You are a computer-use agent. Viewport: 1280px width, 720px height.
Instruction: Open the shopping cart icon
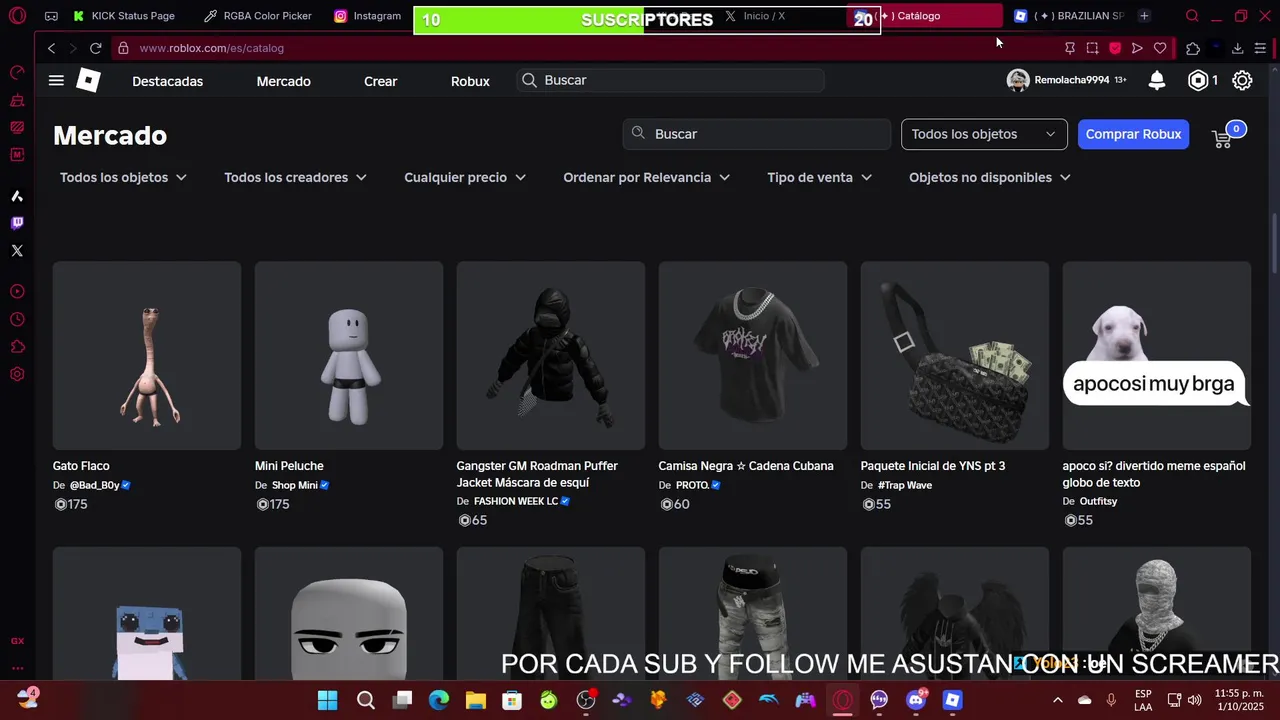pos(1222,138)
